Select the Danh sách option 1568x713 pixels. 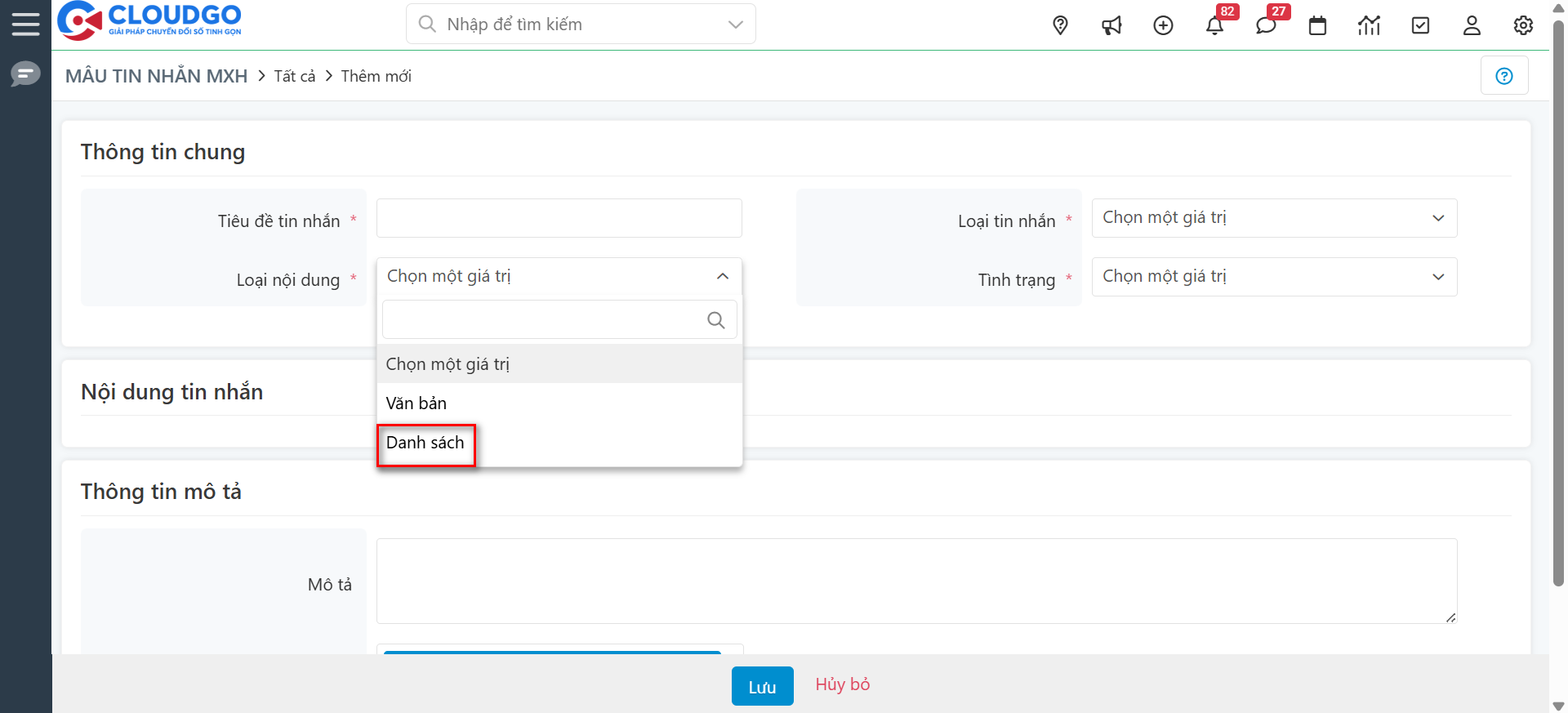[425, 443]
